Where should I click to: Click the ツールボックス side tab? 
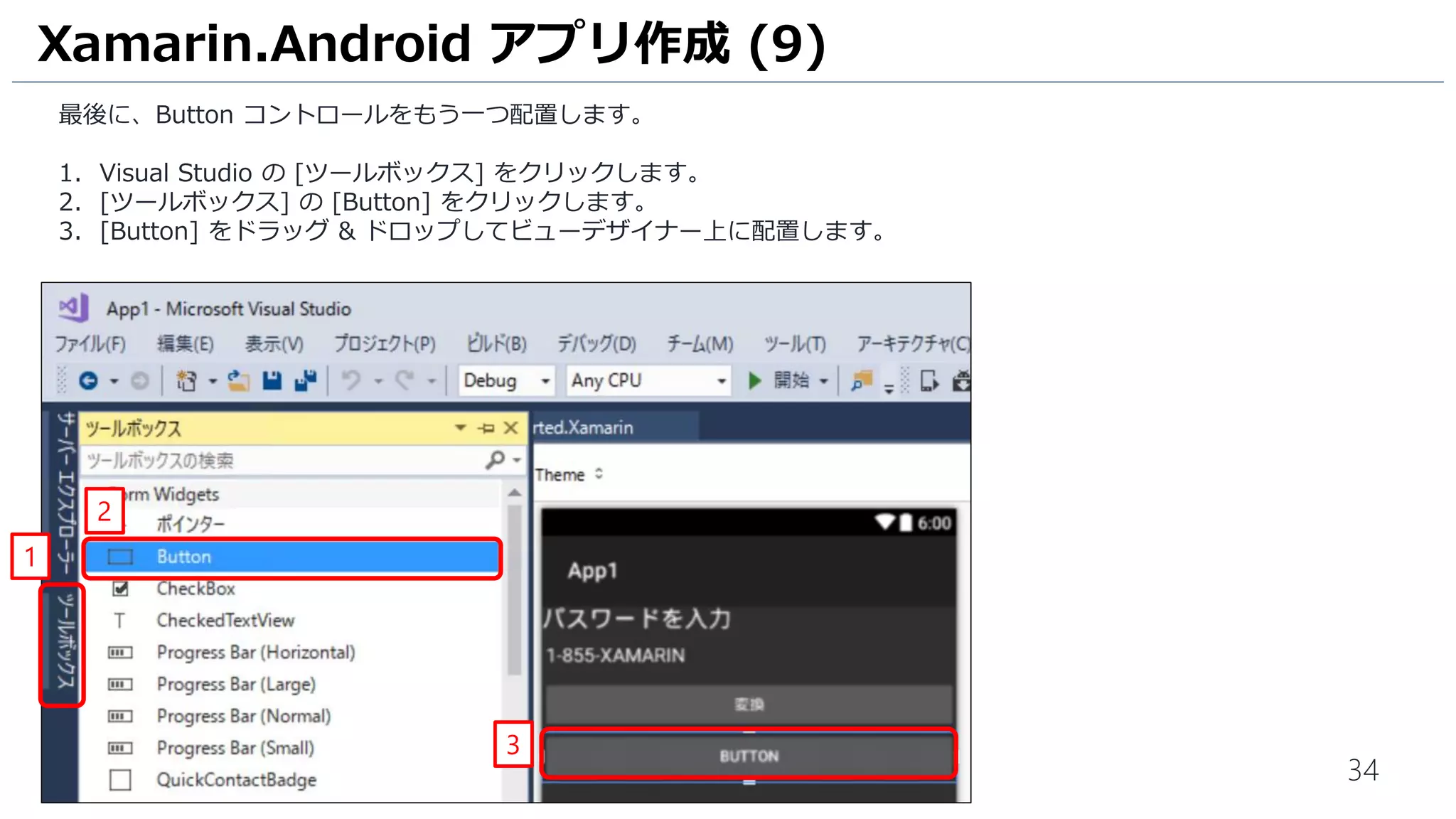click(x=65, y=641)
